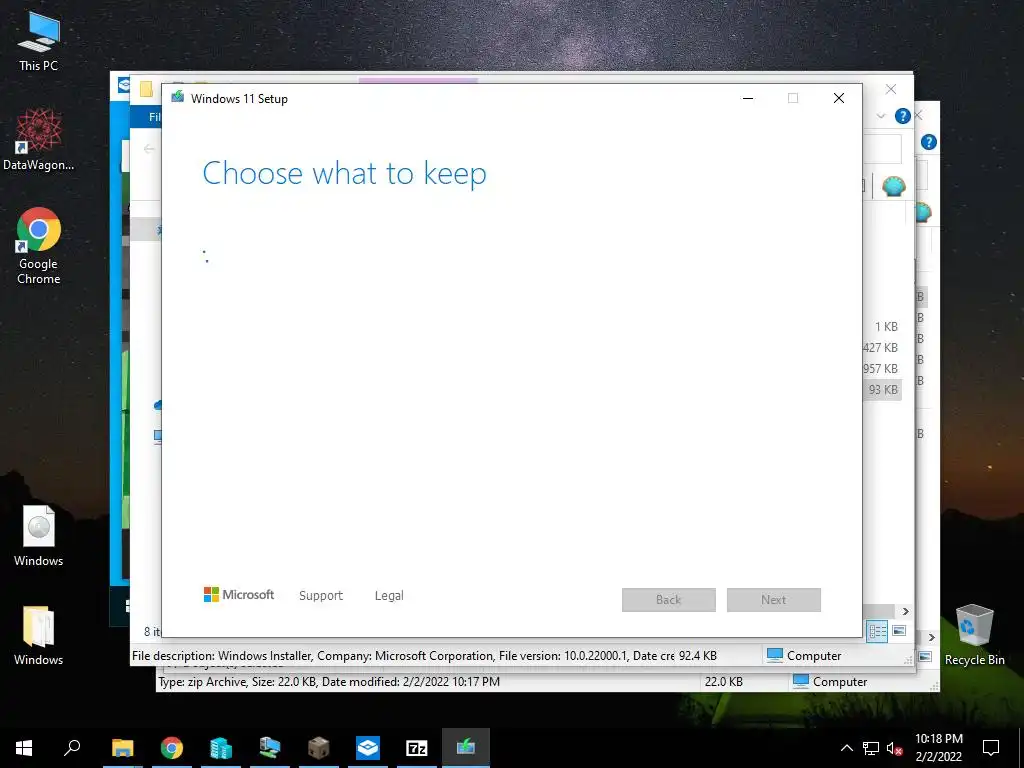Viewport: 1024px width, 768px height.
Task: Select the 957 KB file size cell
Action: [880, 368]
